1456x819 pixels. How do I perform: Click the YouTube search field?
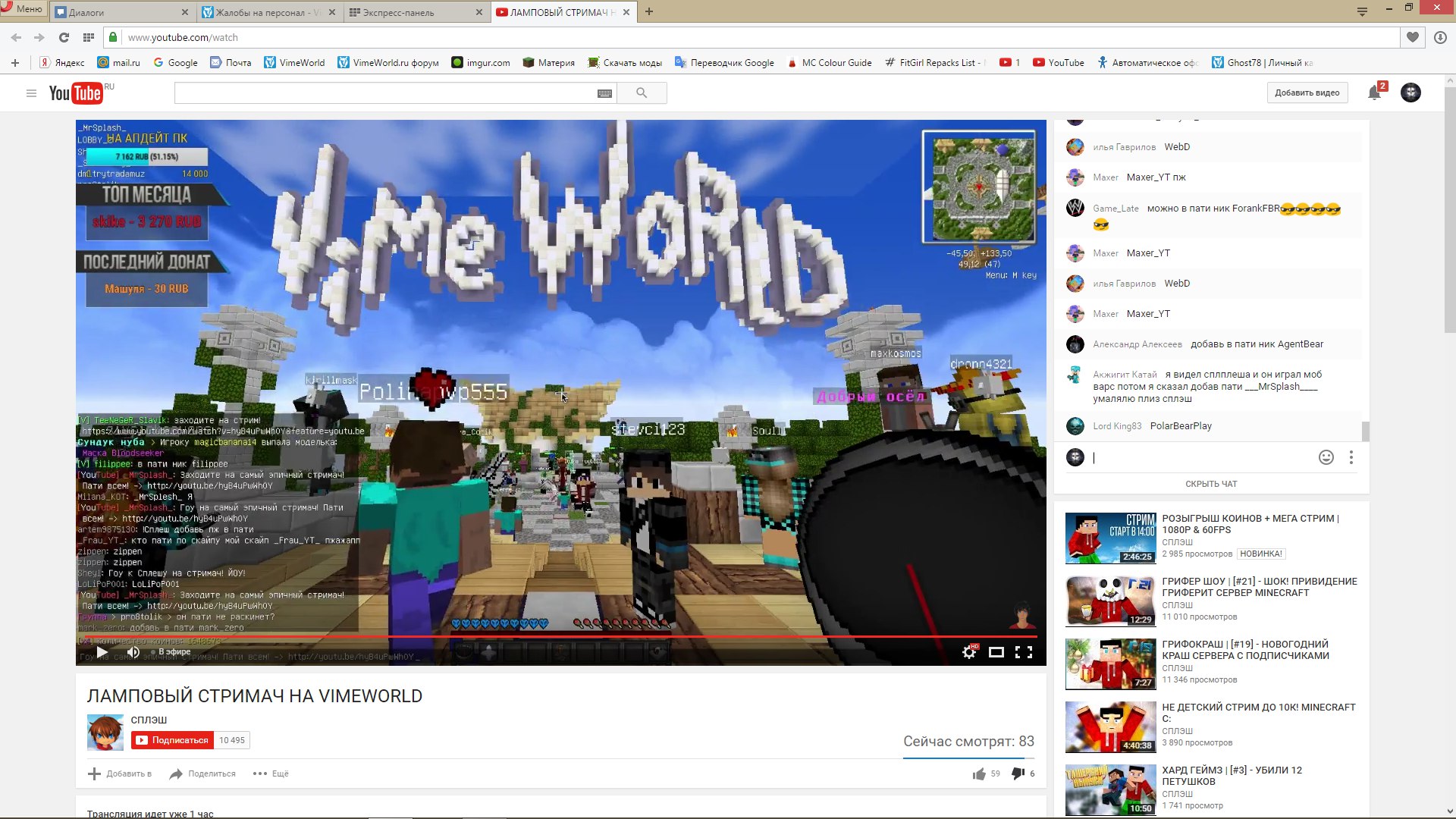[385, 93]
